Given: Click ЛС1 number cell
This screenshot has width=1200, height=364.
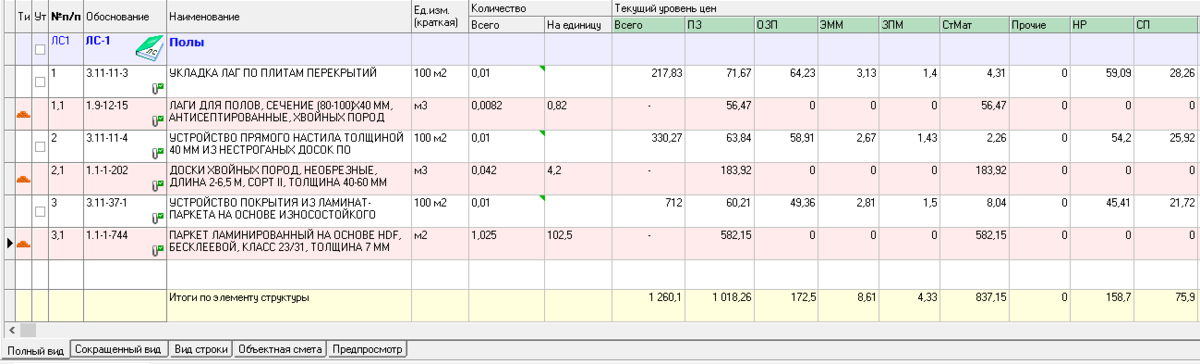Looking at the screenshot, I should coord(65,50).
